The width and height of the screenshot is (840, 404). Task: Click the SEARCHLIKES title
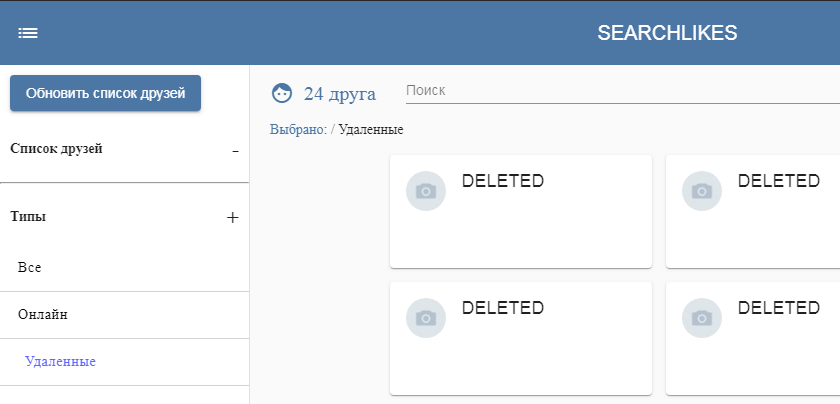click(667, 33)
